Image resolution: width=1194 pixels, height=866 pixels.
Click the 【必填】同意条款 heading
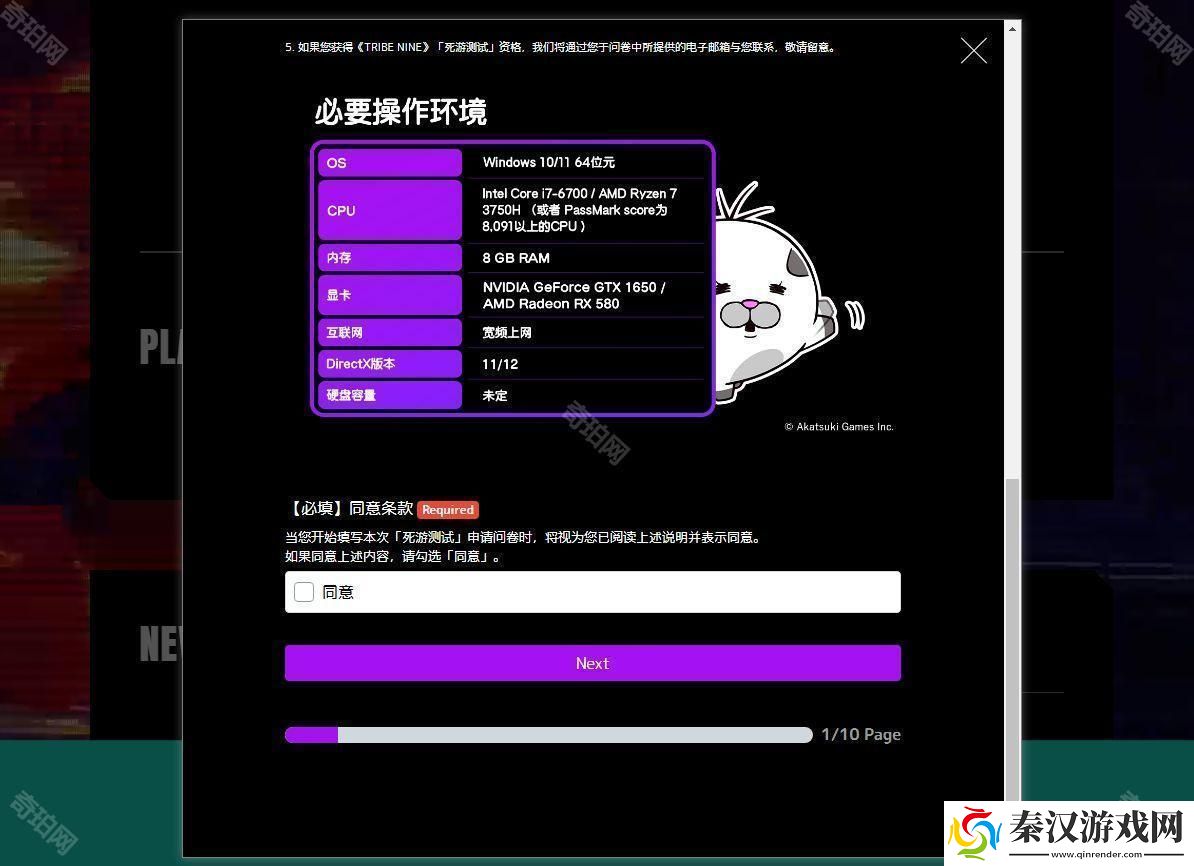(350, 509)
